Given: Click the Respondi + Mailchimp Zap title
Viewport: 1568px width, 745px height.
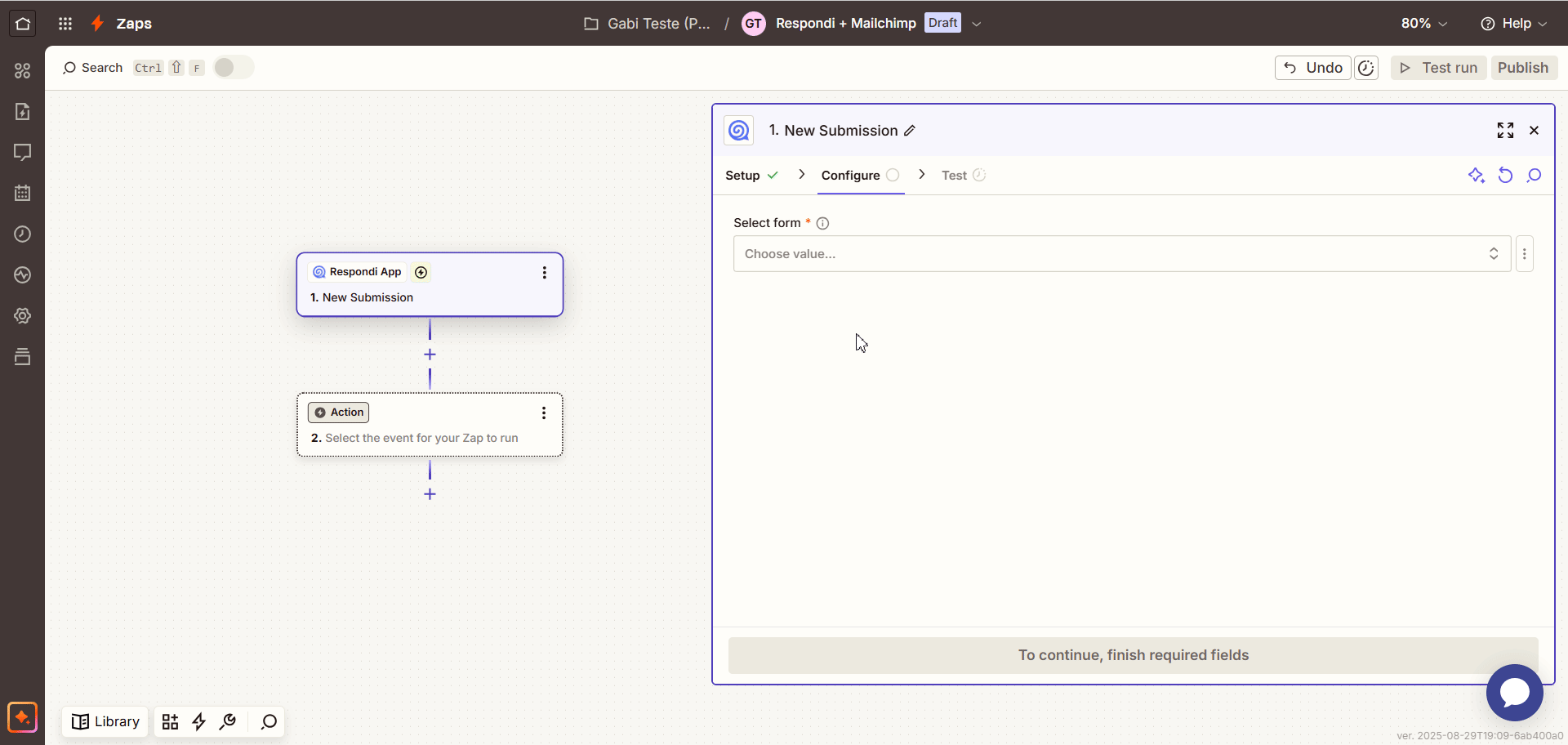Looking at the screenshot, I should pyautogui.click(x=845, y=23).
